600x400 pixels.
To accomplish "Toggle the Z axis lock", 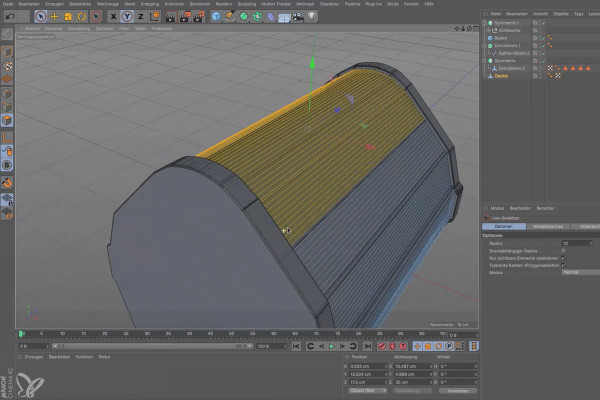I will pos(140,16).
